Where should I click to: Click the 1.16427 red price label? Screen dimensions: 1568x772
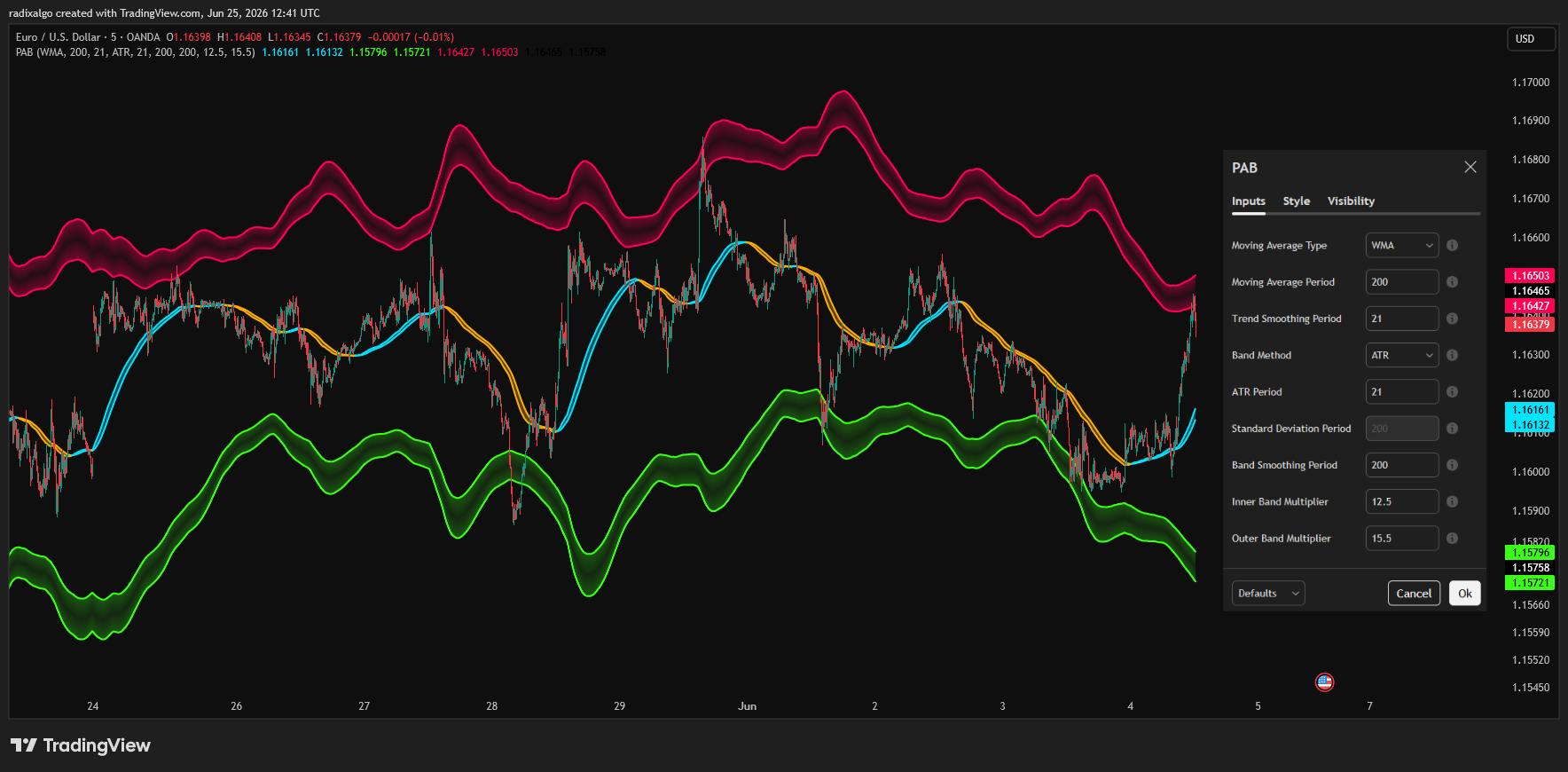[x=1530, y=306]
